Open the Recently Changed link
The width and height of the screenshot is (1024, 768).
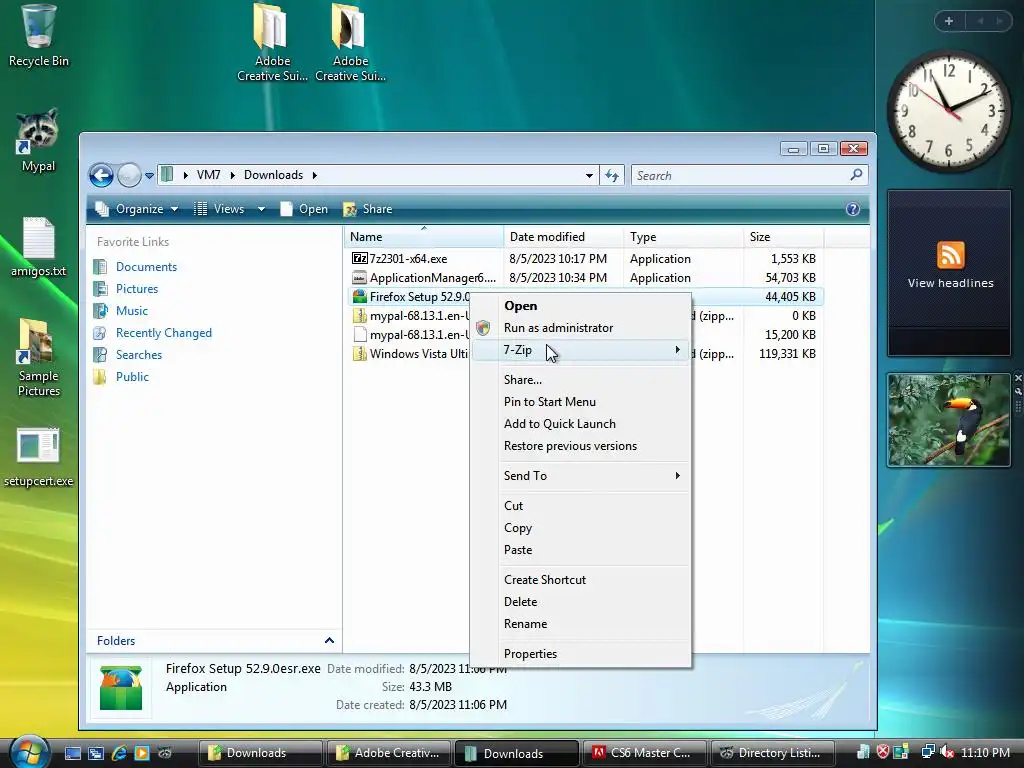164,332
